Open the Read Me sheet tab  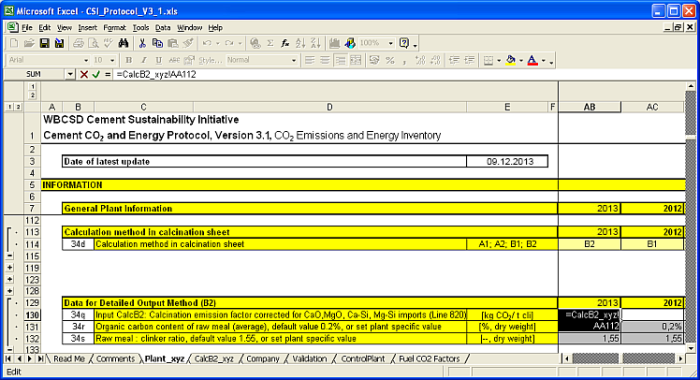(x=69, y=359)
